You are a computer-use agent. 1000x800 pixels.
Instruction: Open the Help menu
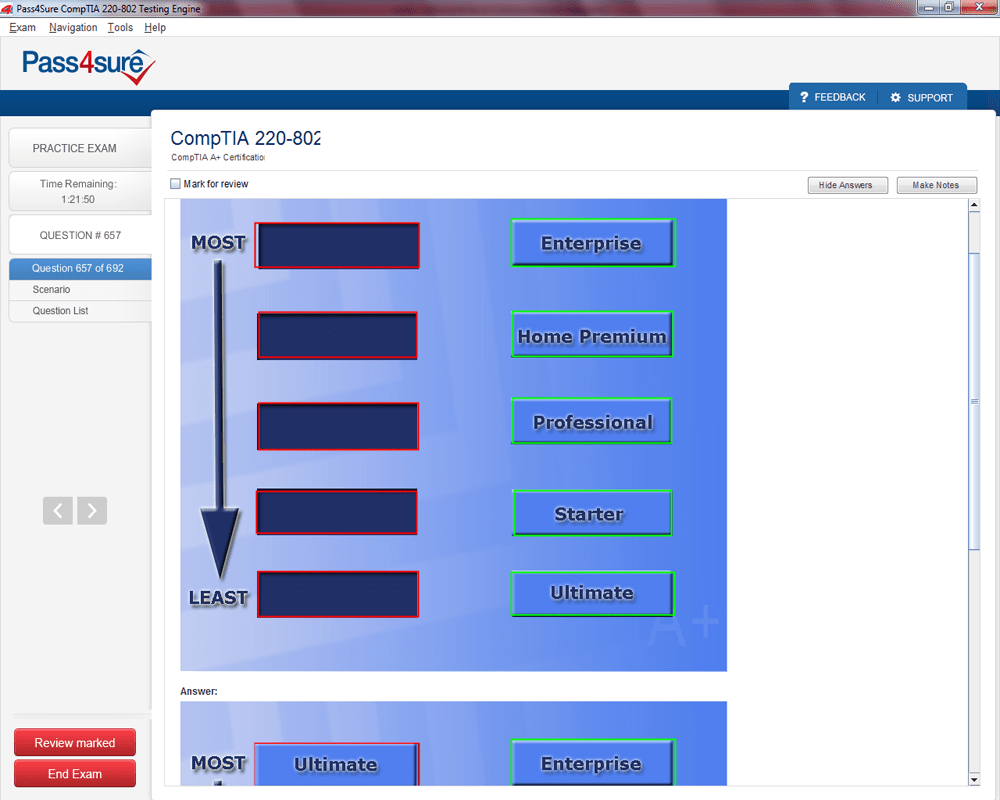click(x=155, y=27)
